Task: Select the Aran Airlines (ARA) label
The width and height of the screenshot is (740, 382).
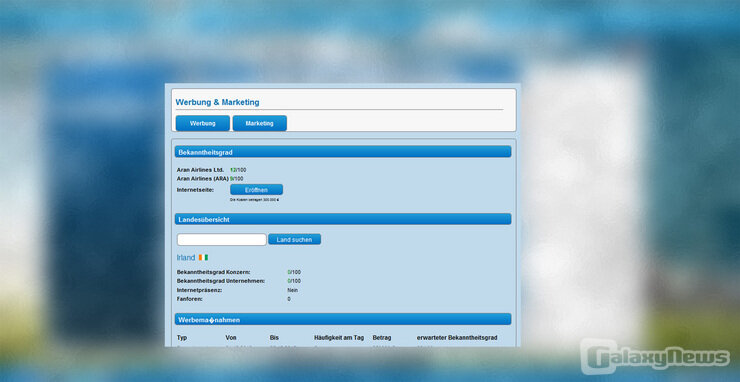Action: [x=202, y=178]
